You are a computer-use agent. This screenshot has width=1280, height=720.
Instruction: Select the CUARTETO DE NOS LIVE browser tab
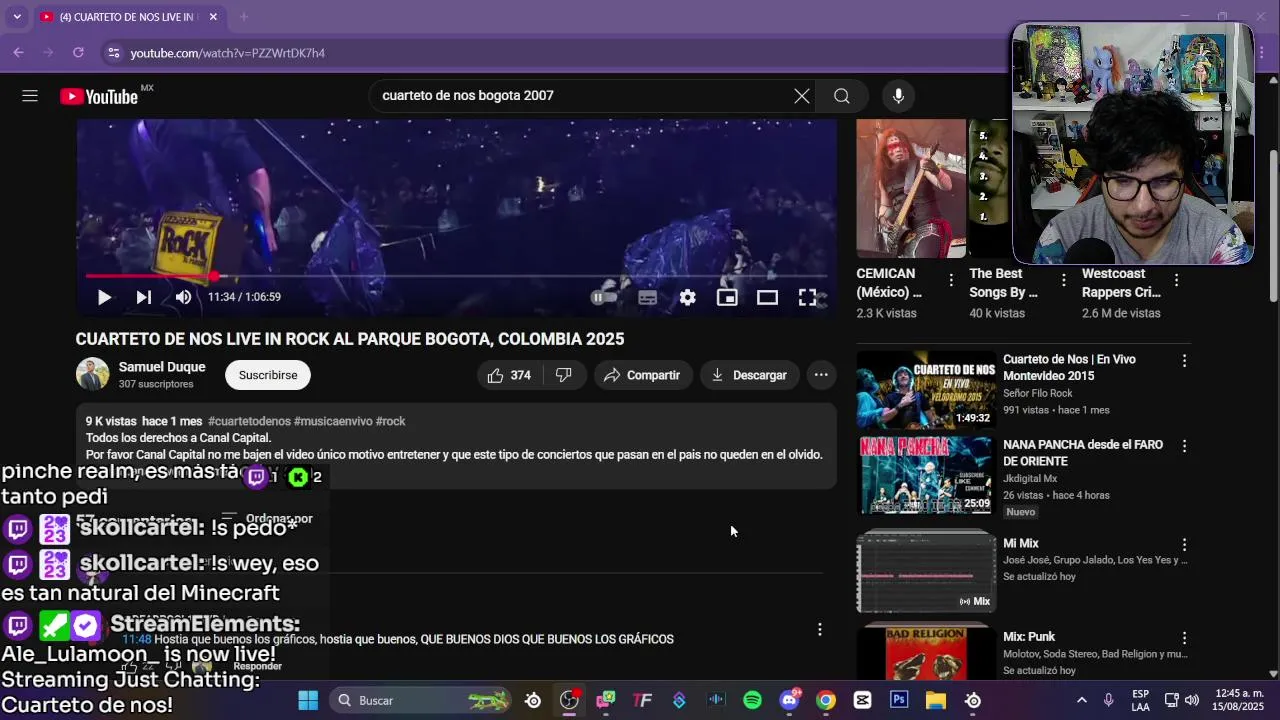[125, 17]
